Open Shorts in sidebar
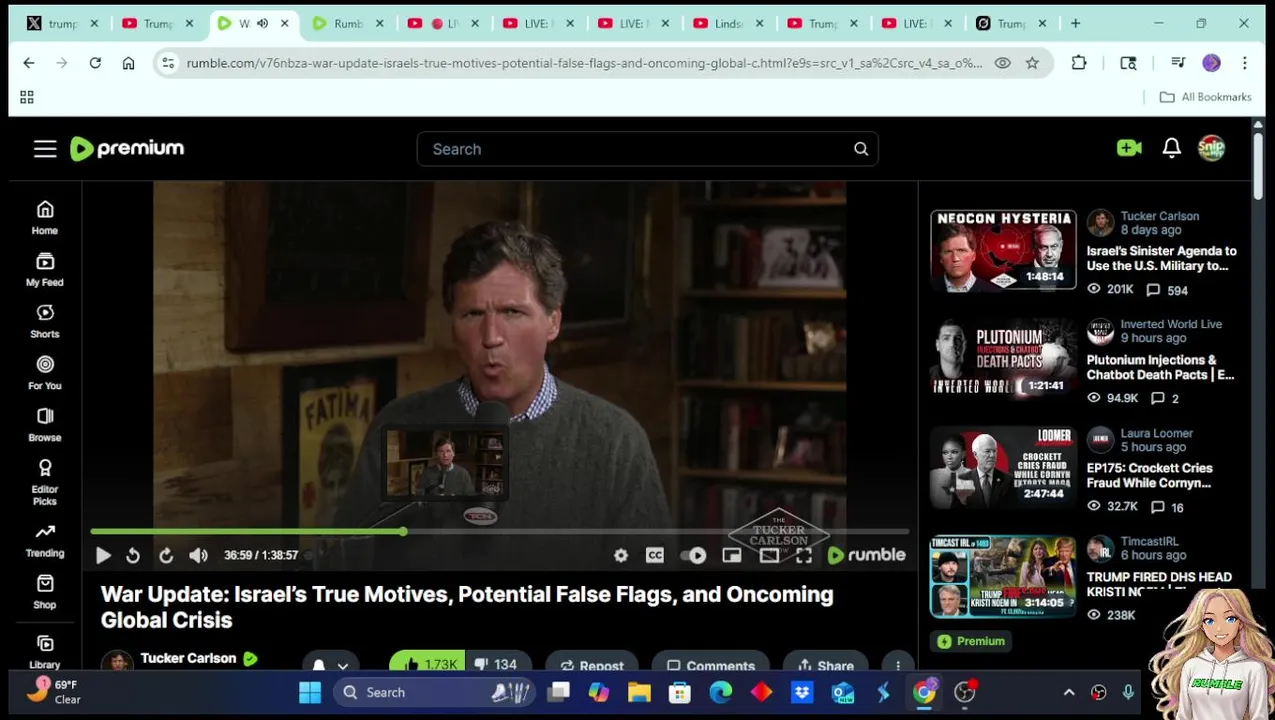The image size is (1275, 720). [x=45, y=321]
